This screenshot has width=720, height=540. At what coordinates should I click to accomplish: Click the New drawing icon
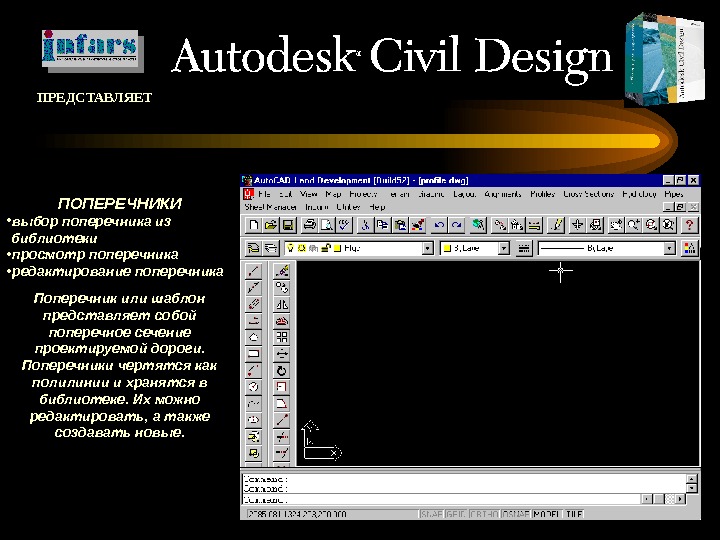253,225
